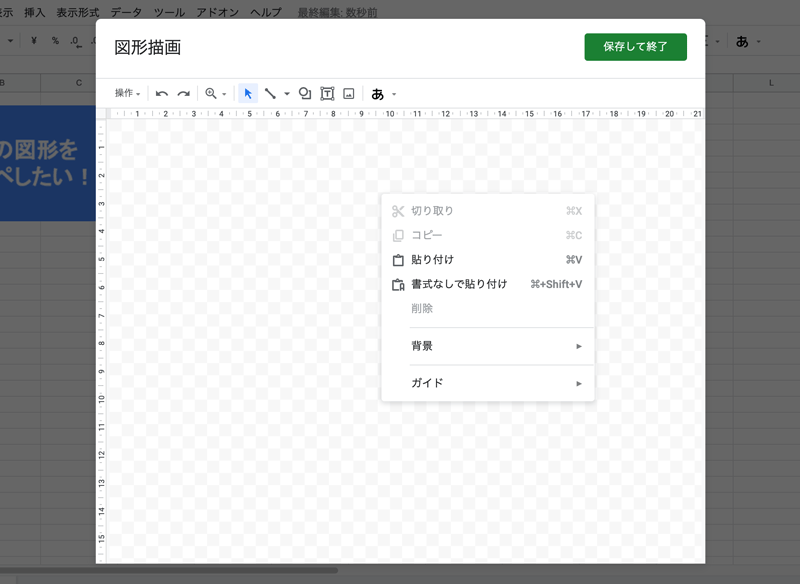Viewport: 800px width, 584px height.
Task: Click the zoom magnifier icon
Action: click(211, 93)
